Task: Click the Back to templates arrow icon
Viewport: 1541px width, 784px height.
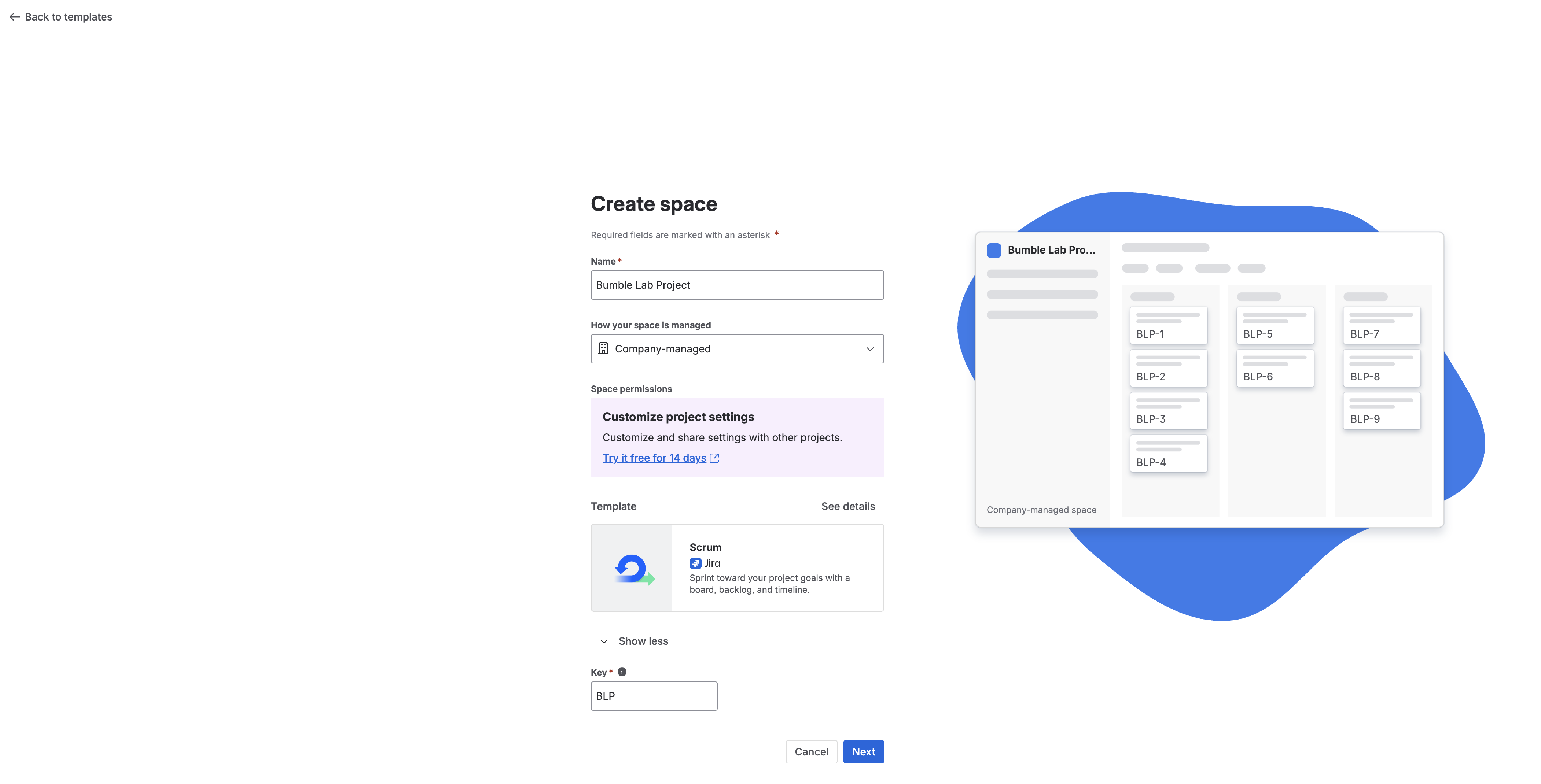Action: click(x=14, y=17)
